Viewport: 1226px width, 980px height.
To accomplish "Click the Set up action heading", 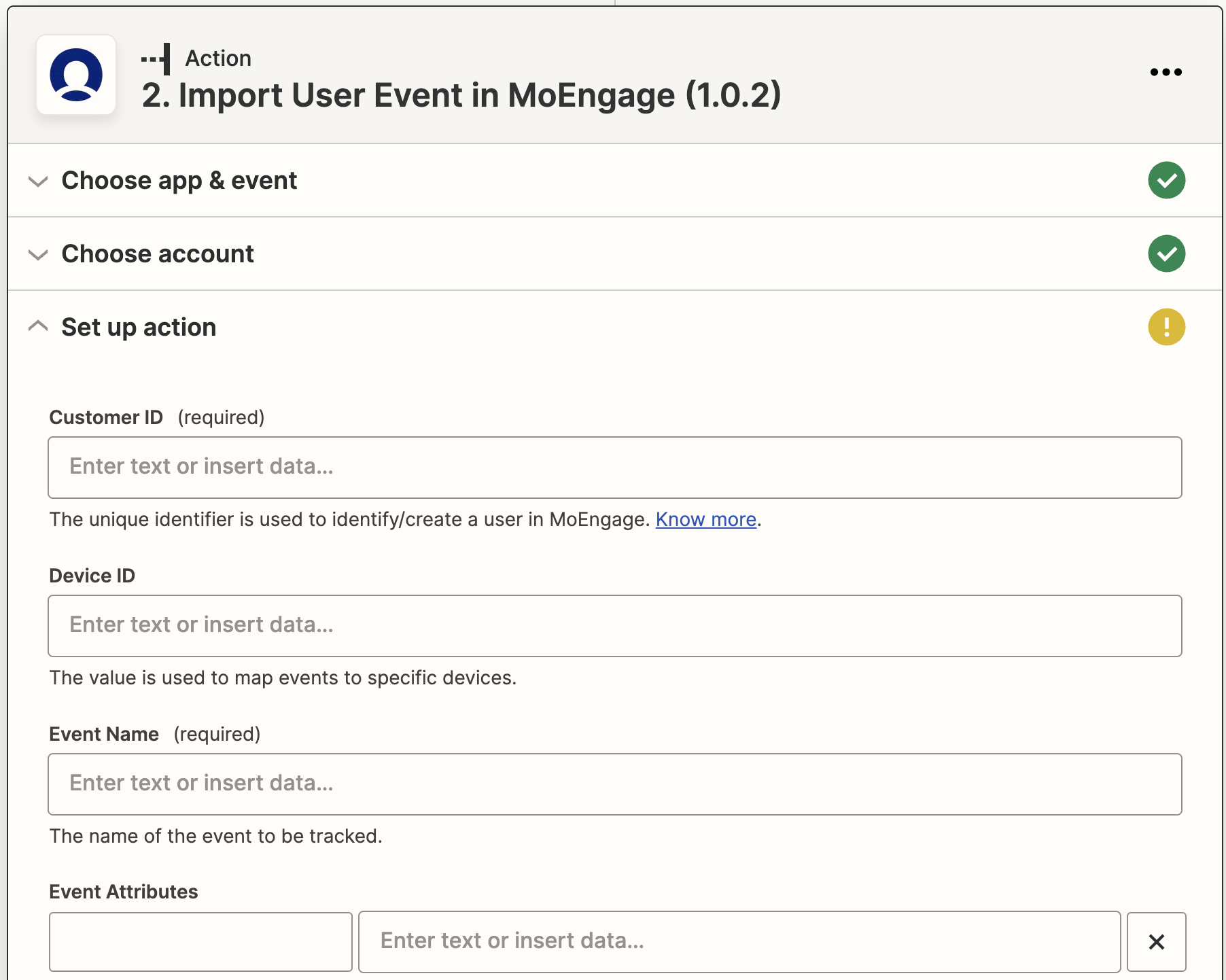I will coord(139,328).
